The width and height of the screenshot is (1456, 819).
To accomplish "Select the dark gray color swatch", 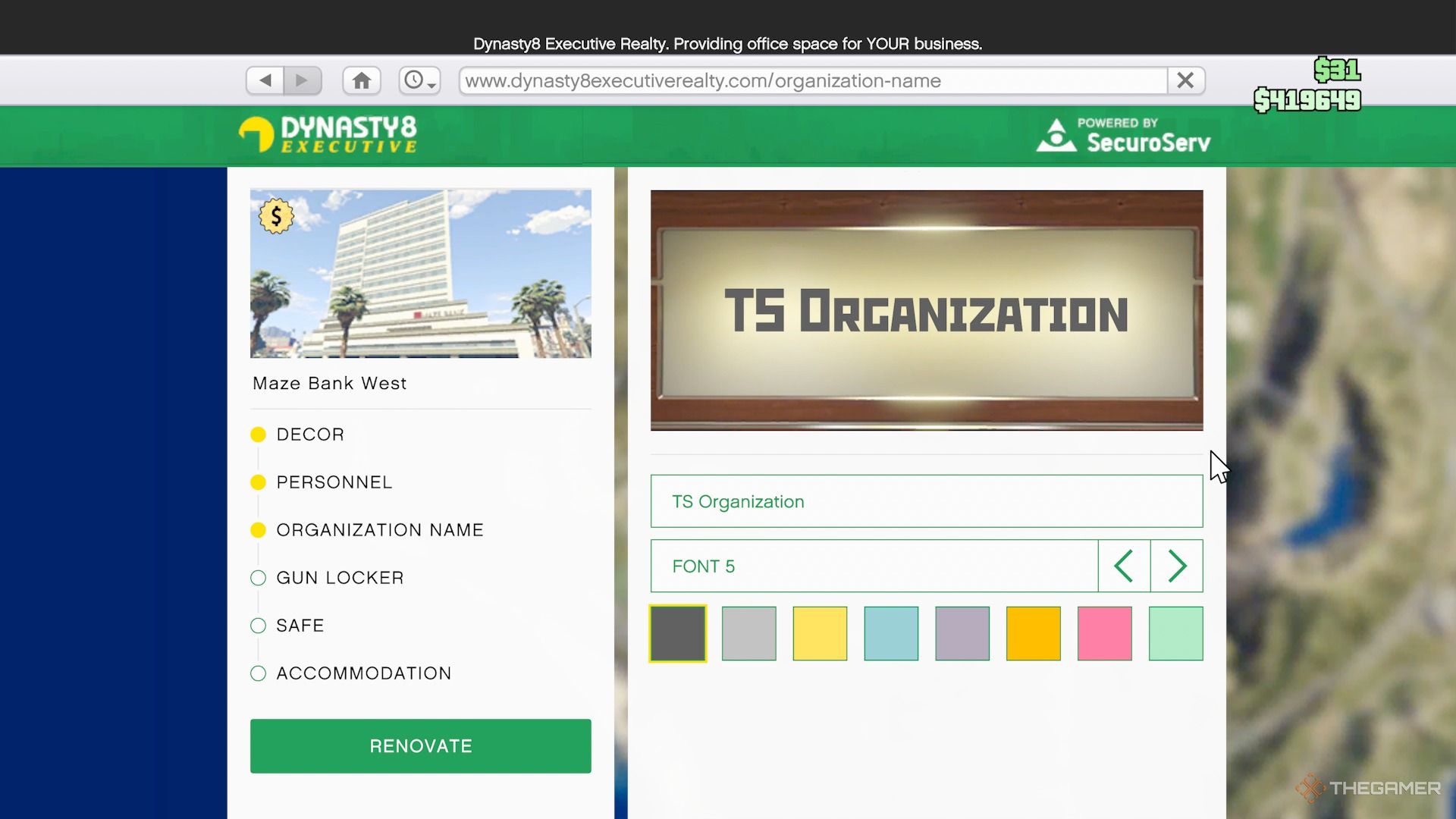I will coord(678,633).
